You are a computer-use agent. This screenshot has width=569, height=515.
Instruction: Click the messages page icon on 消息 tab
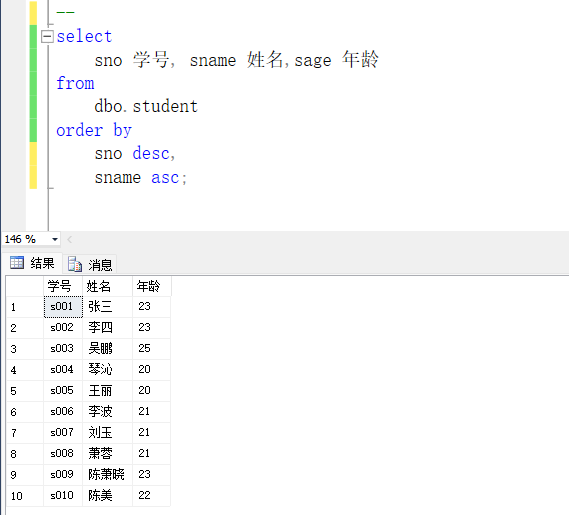(x=75, y=264)
